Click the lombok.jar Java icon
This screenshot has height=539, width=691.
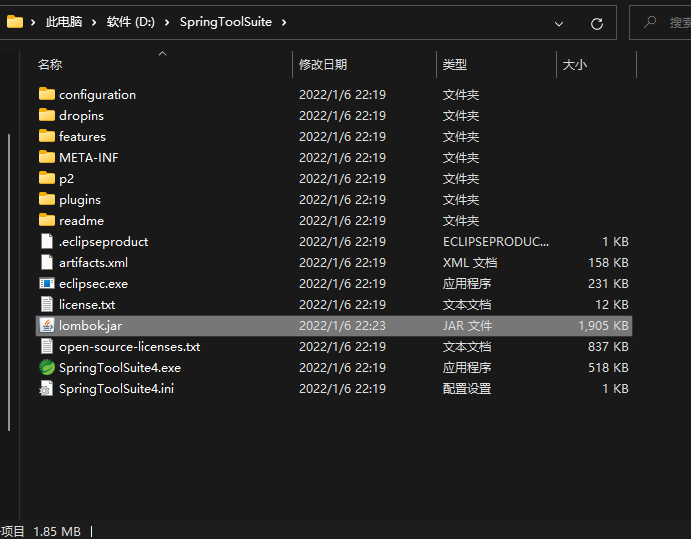[47, 325]
